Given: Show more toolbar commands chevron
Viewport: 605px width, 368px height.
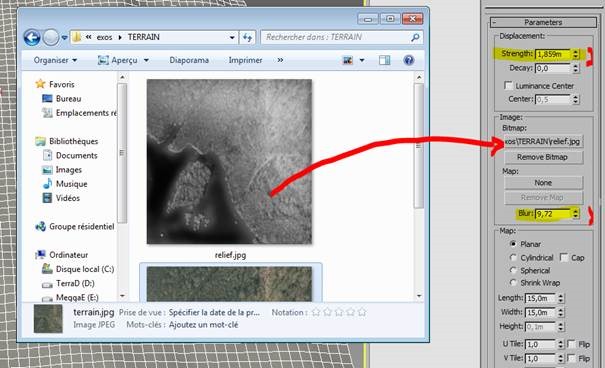Looking at the screenshot, I should point(280,60).
